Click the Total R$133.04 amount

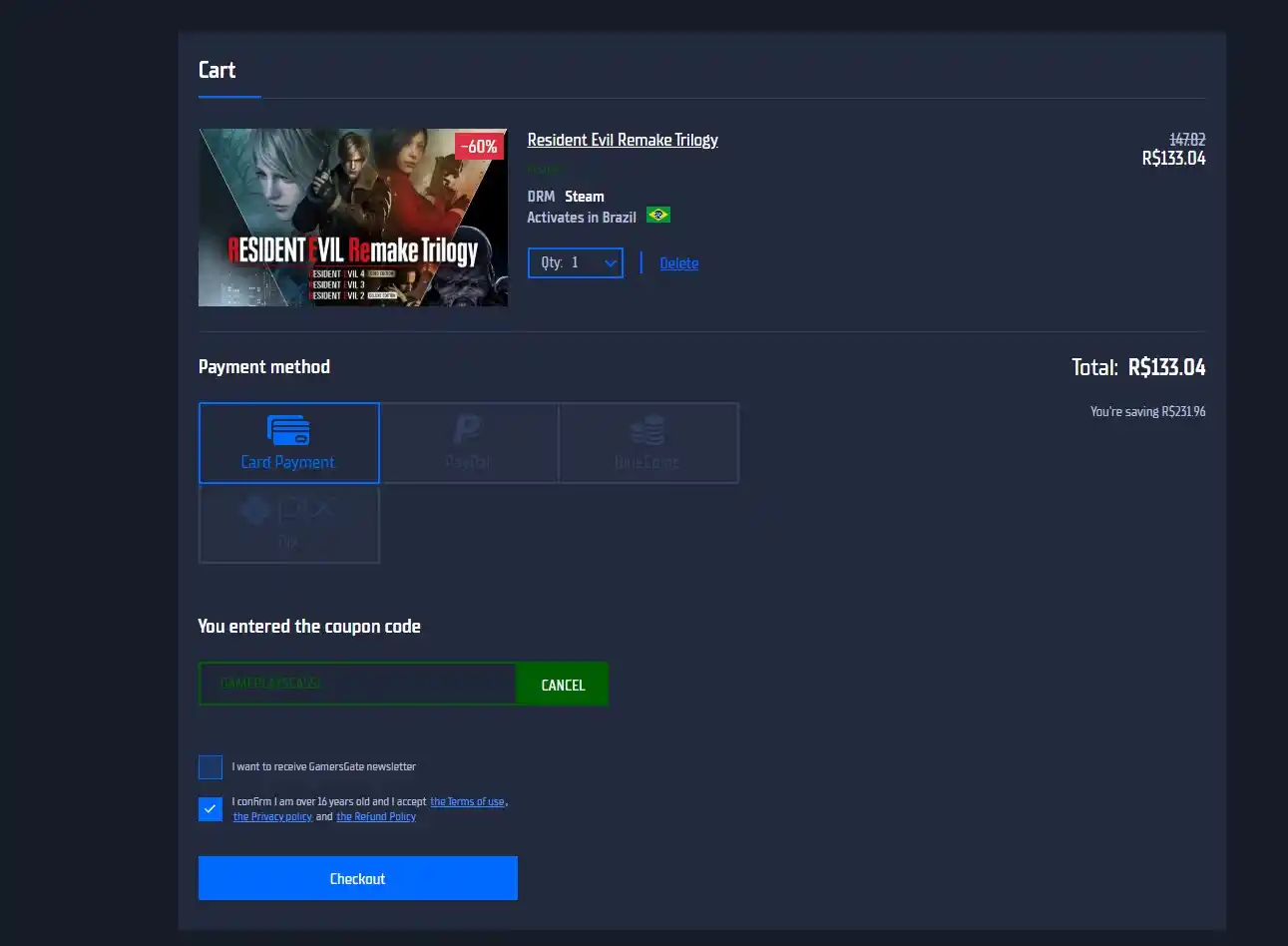coord(1166,367)
